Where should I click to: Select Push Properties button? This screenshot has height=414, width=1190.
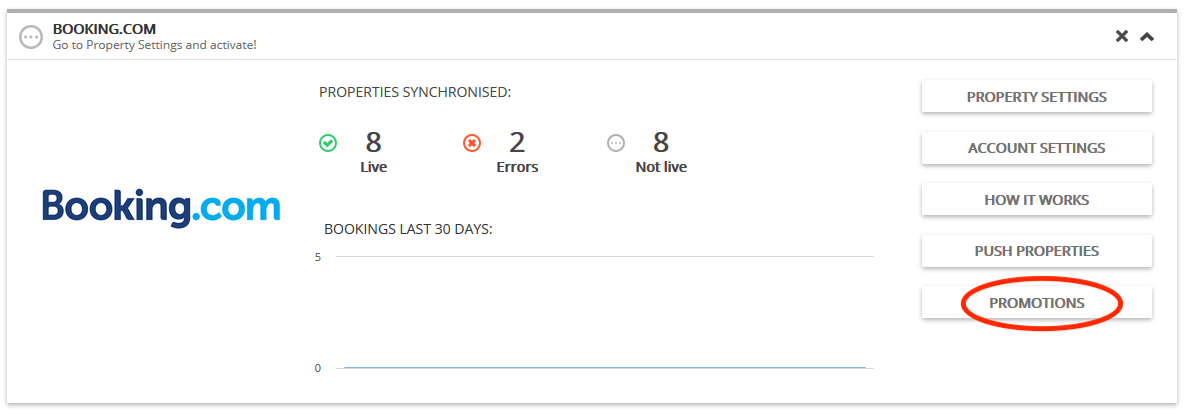coord(1037,251)
